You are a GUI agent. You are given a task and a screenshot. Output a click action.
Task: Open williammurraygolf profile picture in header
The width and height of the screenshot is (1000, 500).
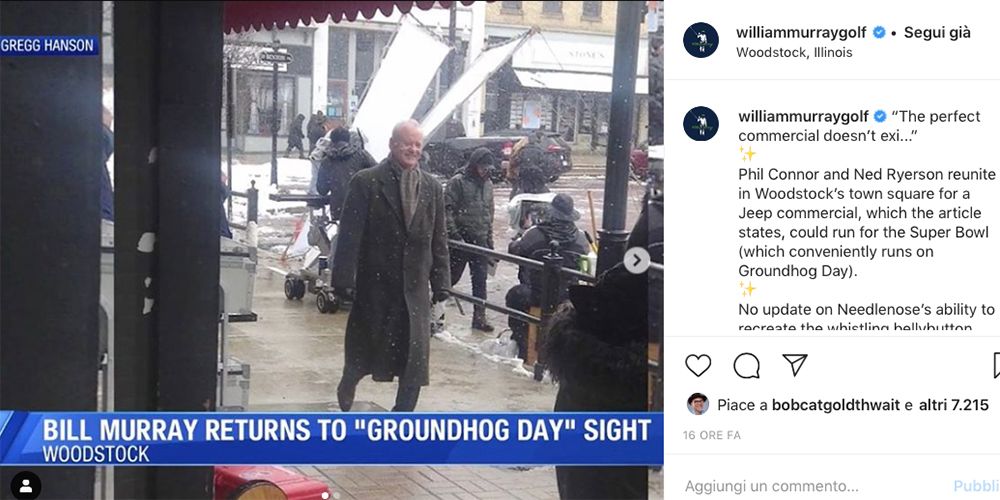pyautogui.click(x=701, y=40)
